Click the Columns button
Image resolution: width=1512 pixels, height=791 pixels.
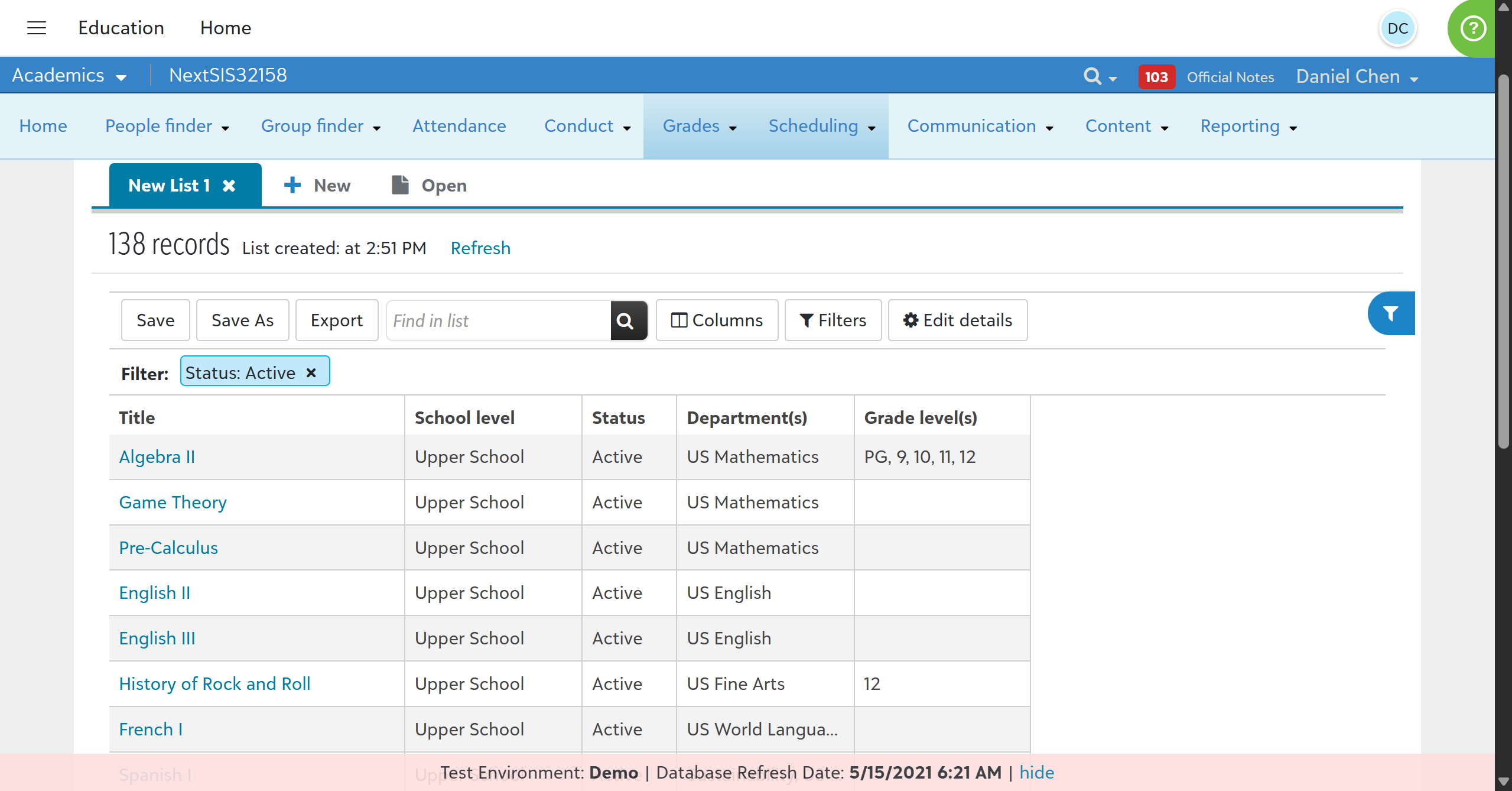(717, 320)
